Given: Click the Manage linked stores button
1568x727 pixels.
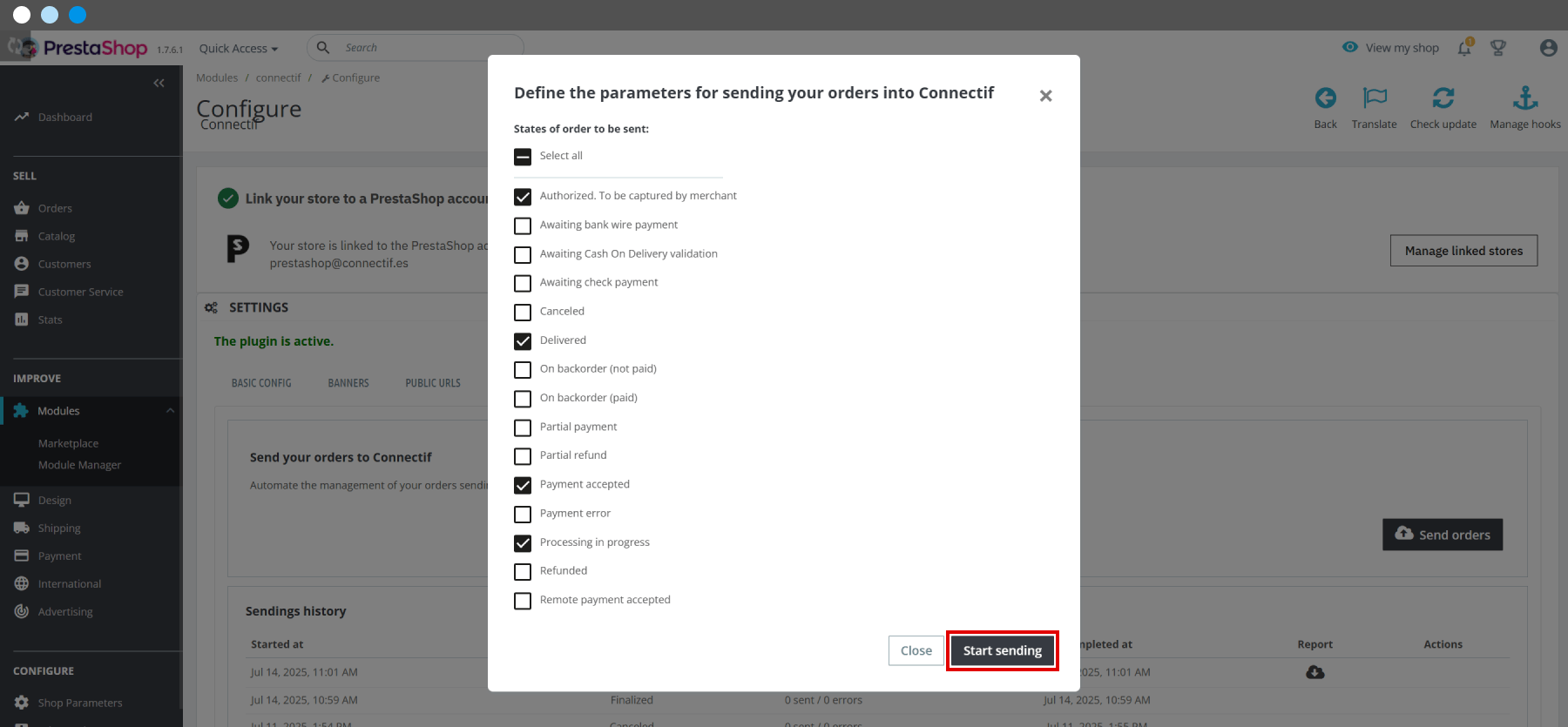Looking at the screenshot, I should pyautogui.click(x=1463, y=251).
